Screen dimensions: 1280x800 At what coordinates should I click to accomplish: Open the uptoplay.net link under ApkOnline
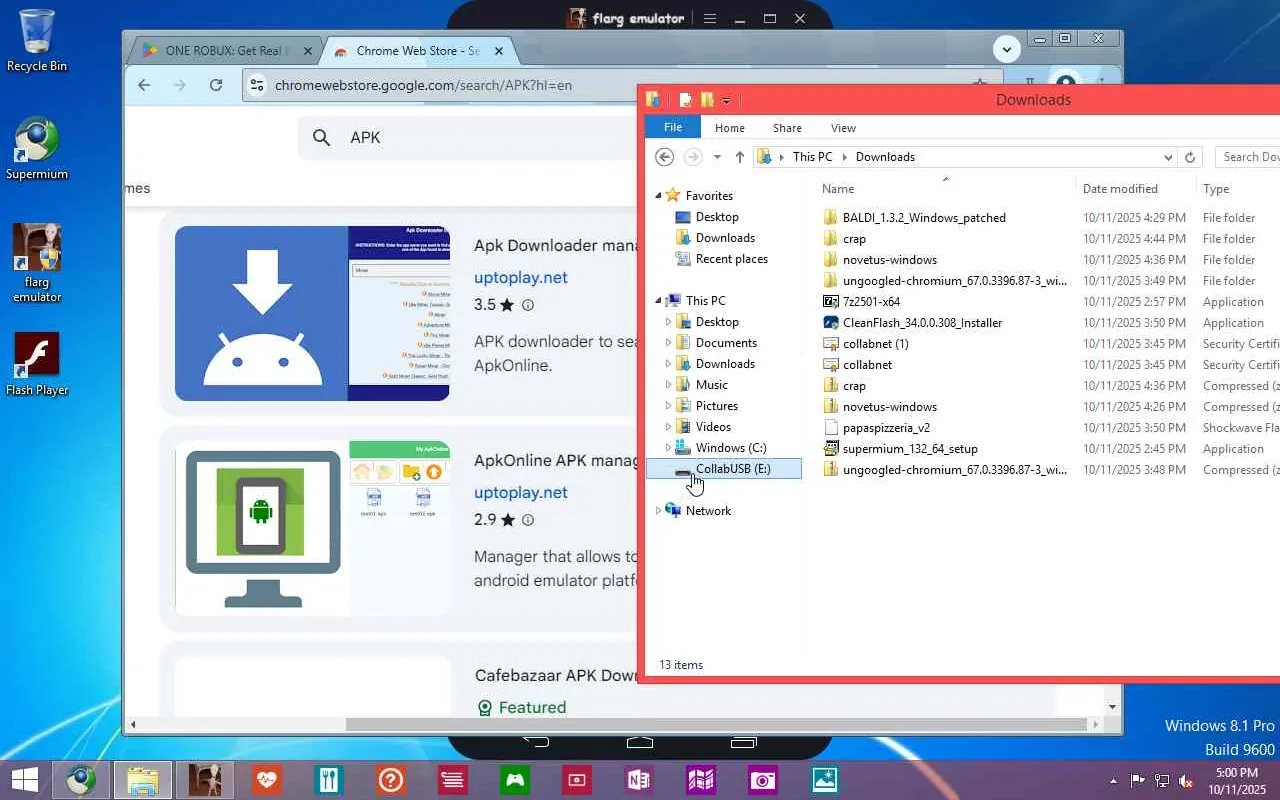click(521, 493)
